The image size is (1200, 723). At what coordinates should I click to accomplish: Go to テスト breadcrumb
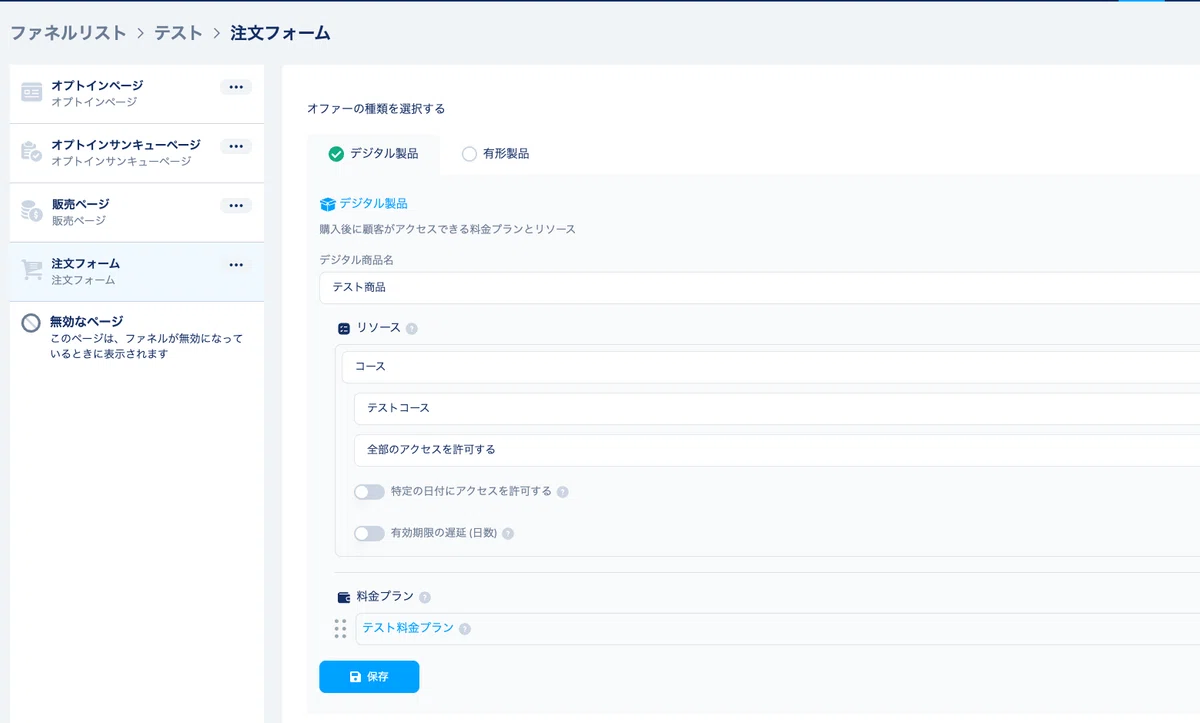[x=178, y=33]
